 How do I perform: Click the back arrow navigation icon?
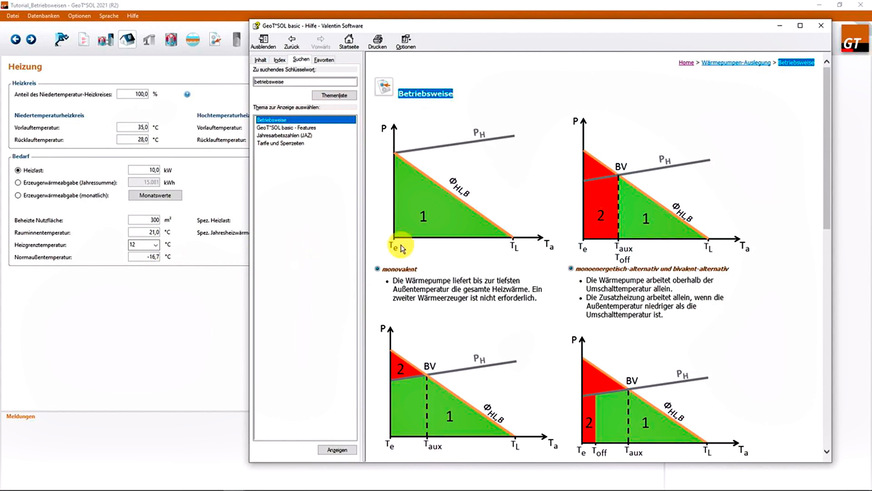[x=15, y=40]
